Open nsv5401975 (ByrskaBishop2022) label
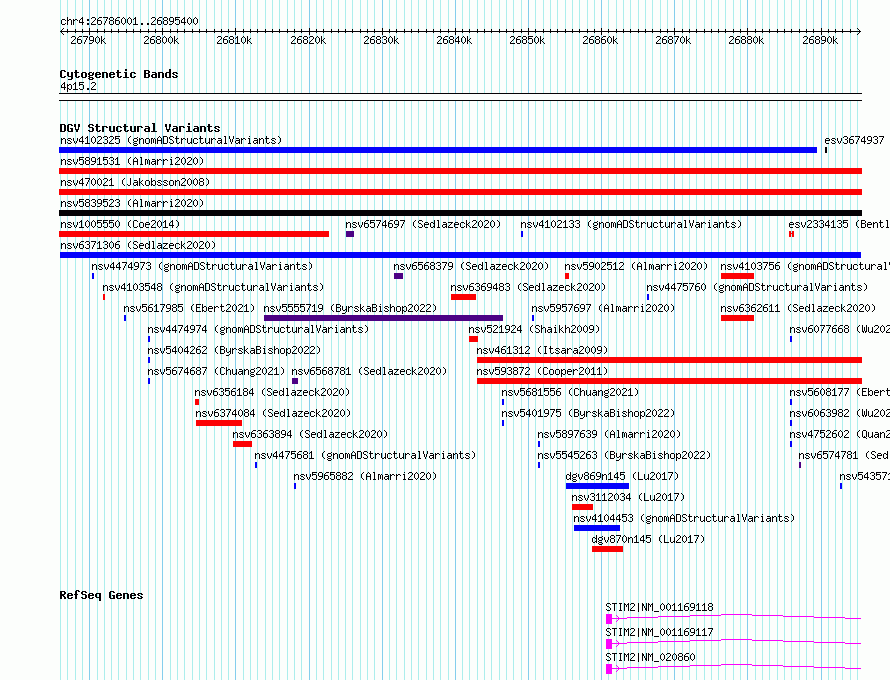The height and width of the screenshot is (680, 890). coord(588,413)
